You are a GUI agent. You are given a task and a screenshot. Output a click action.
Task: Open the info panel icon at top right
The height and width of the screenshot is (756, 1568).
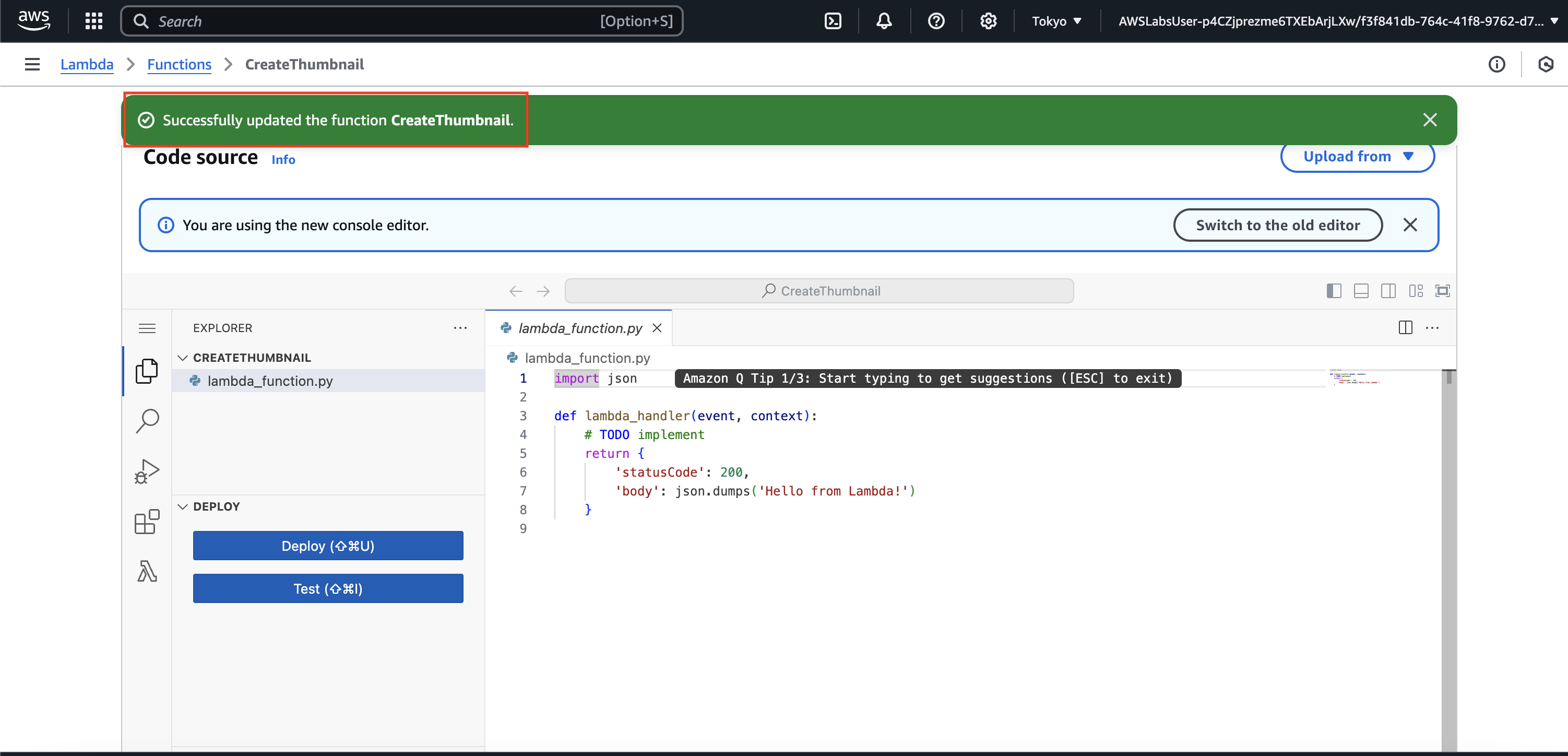[1497, 64]
